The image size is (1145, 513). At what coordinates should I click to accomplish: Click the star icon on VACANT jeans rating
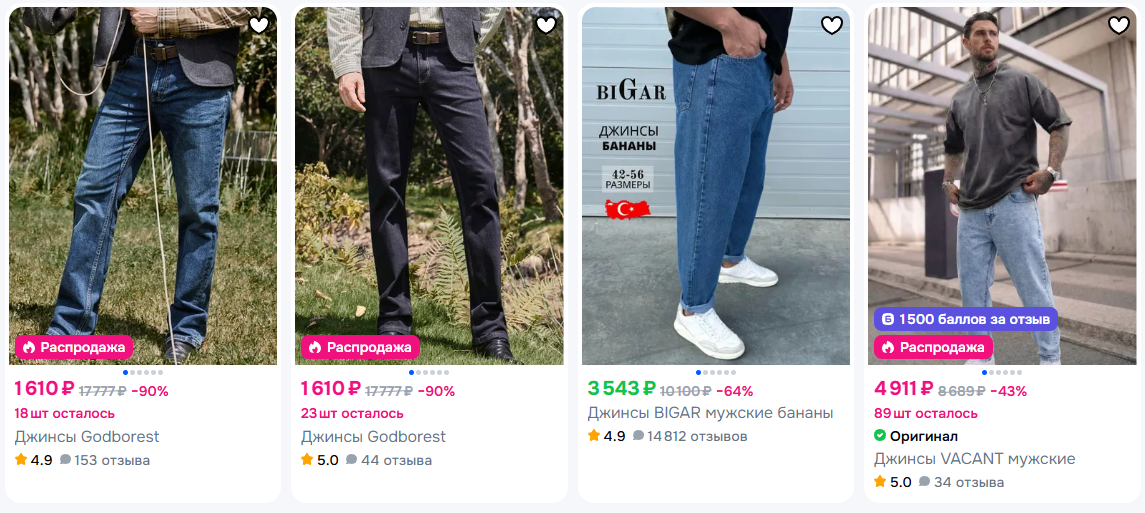coord(880,482)
